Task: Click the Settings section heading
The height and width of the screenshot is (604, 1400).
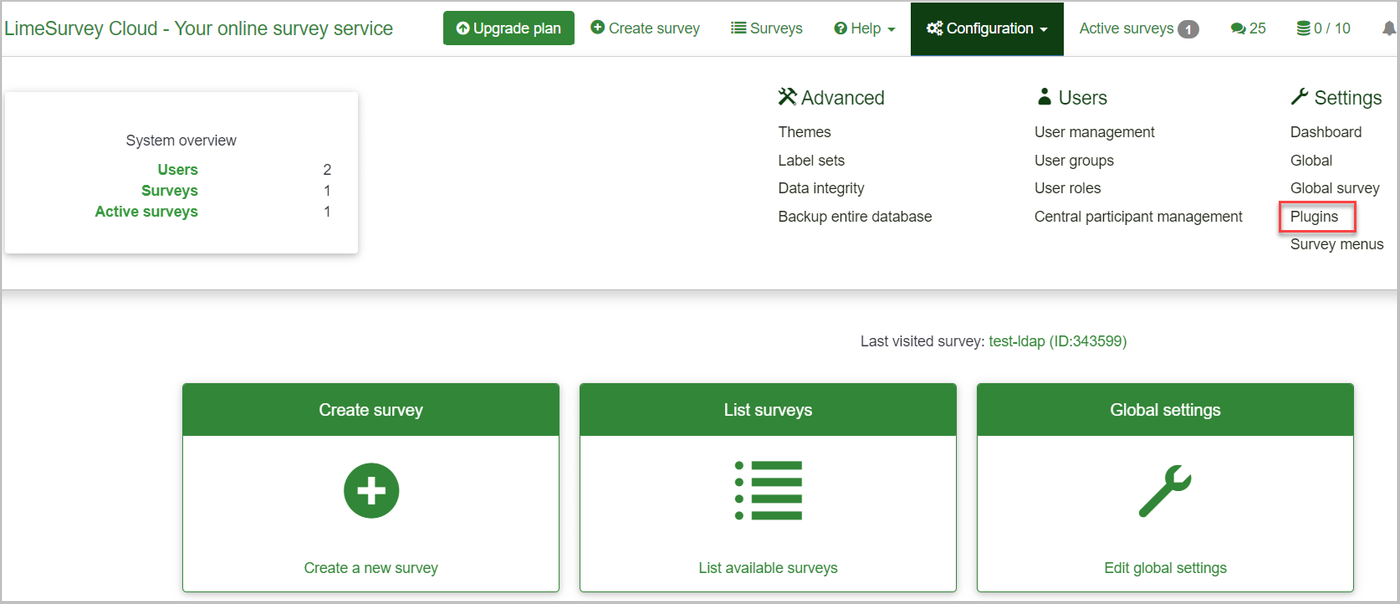Action: [1336, 97]
